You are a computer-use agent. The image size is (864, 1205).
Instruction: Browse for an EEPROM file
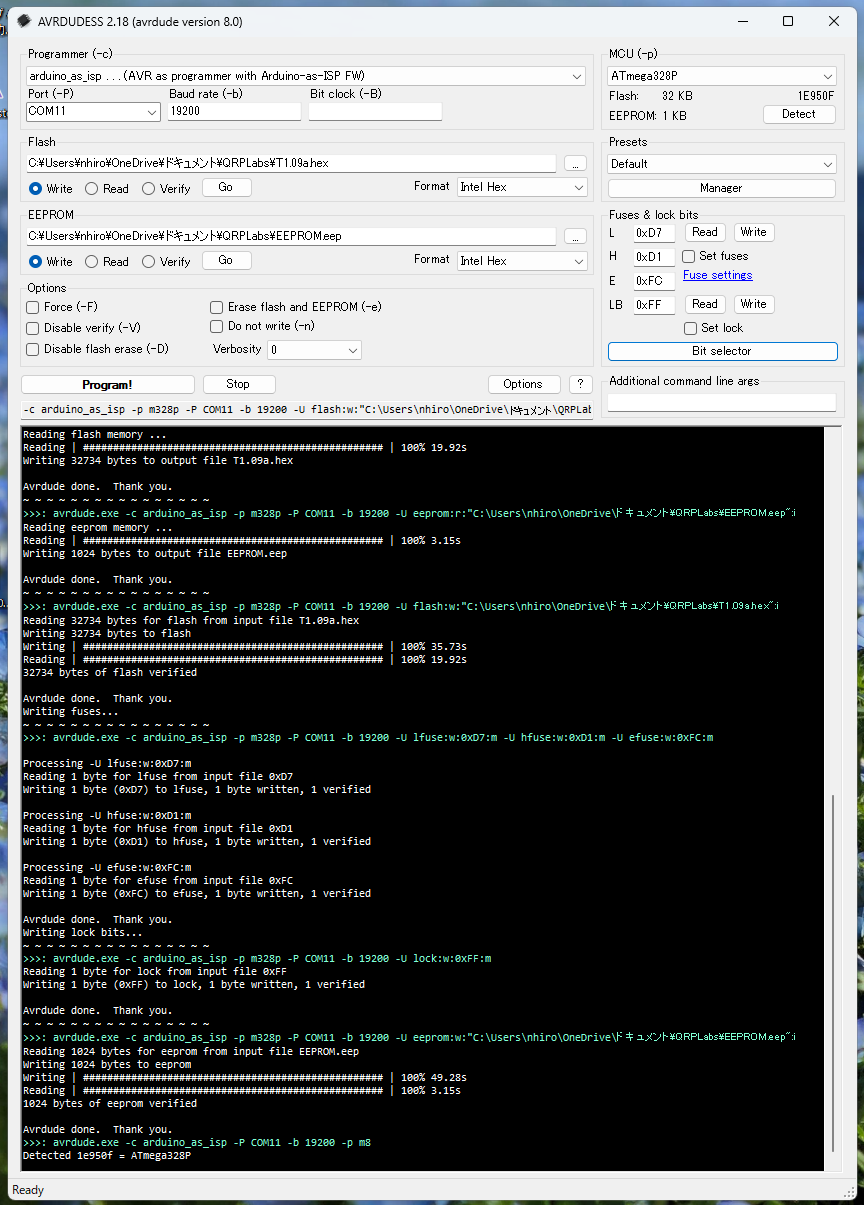click(x=575, y=237)
